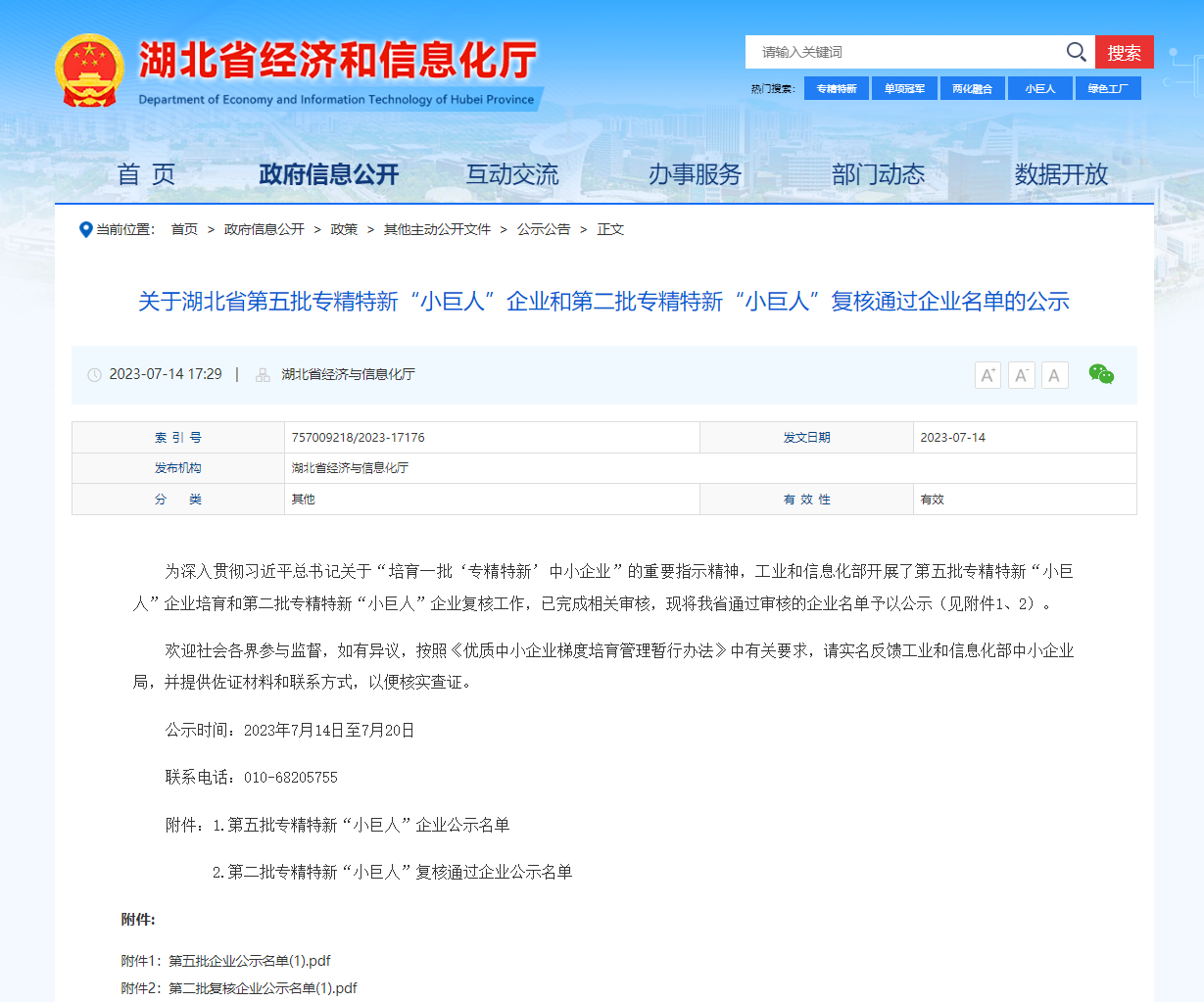Choose the 单项冠军 hot search tag

(x=904, y=88)
